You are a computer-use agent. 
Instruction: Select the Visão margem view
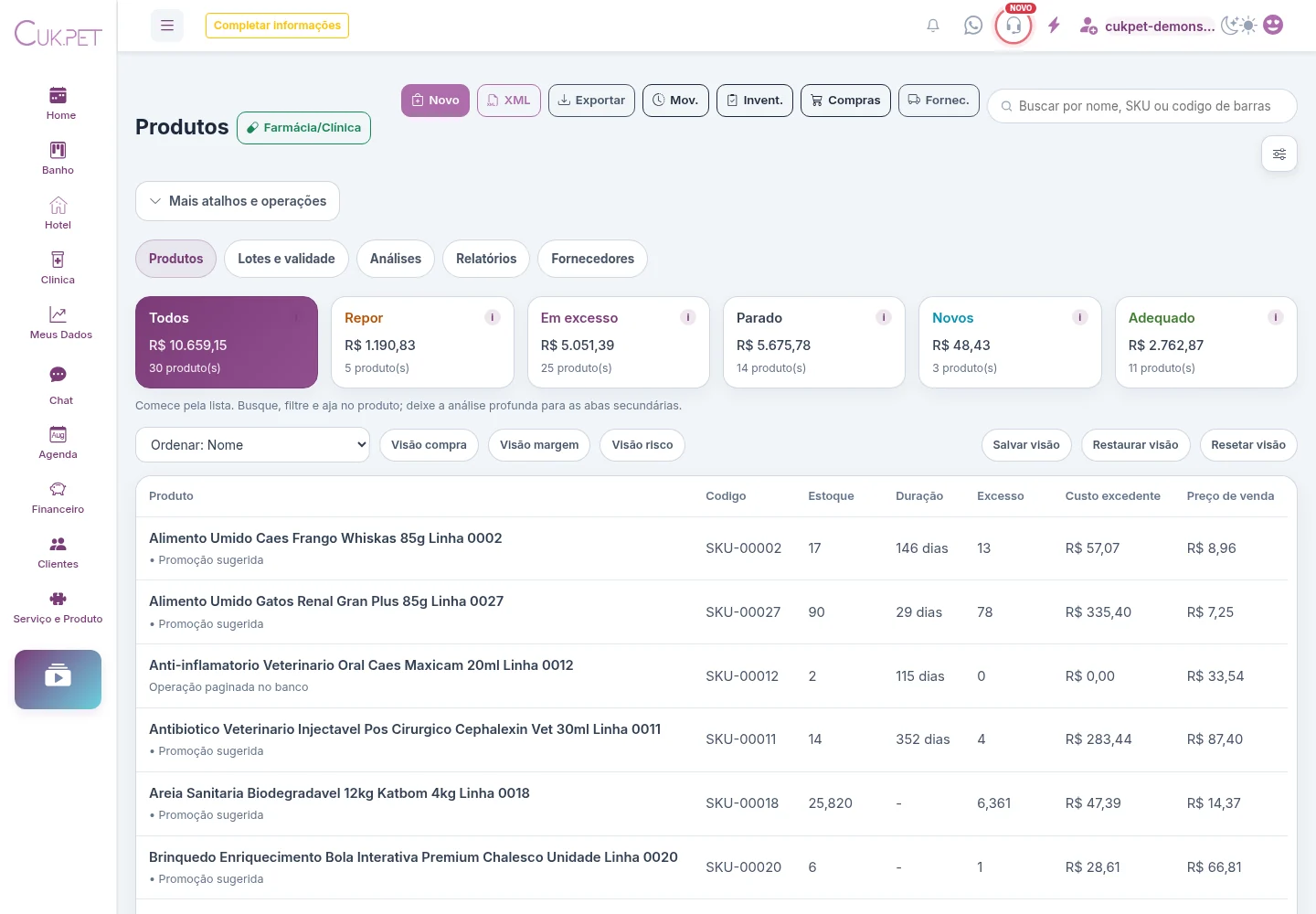click(x=539, y=445)
